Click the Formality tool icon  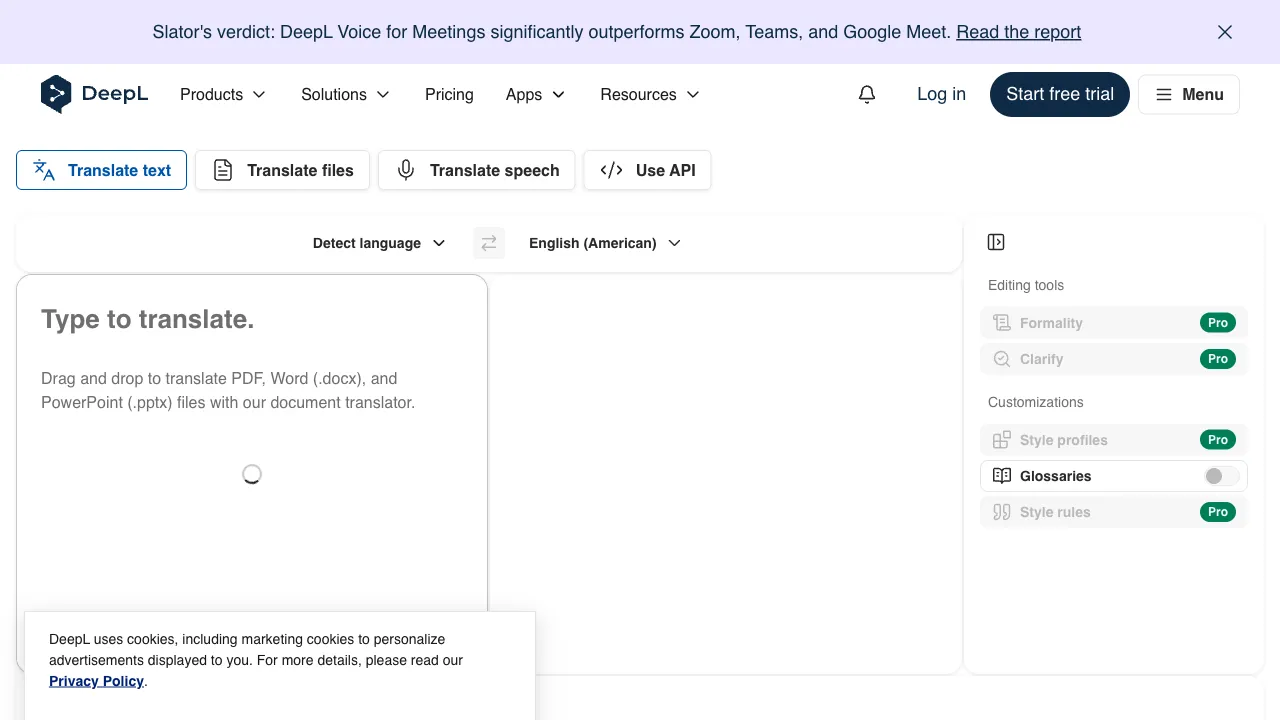[x=1002, y=323]
